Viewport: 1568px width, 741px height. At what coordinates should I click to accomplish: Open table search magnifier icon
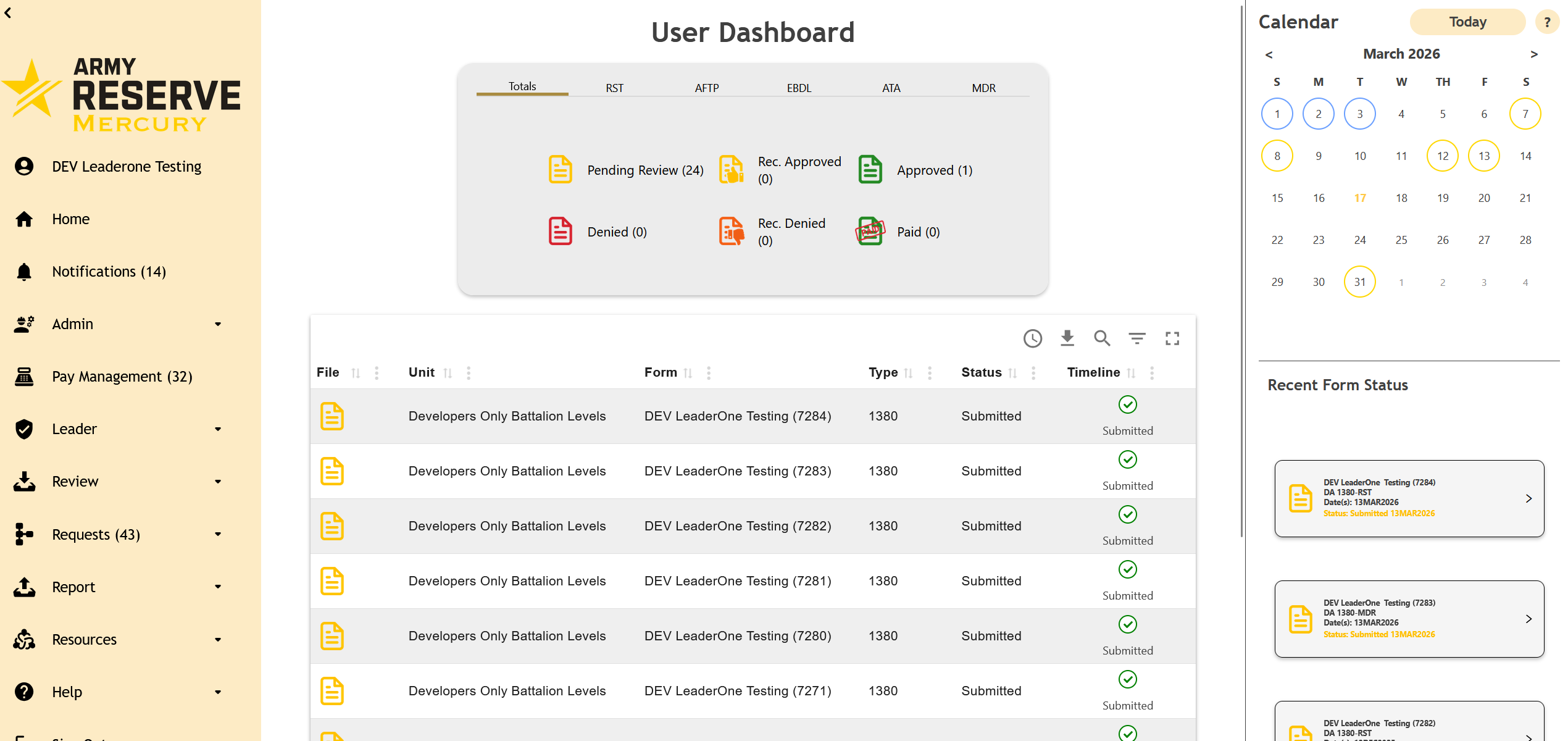pos(1102,338)
